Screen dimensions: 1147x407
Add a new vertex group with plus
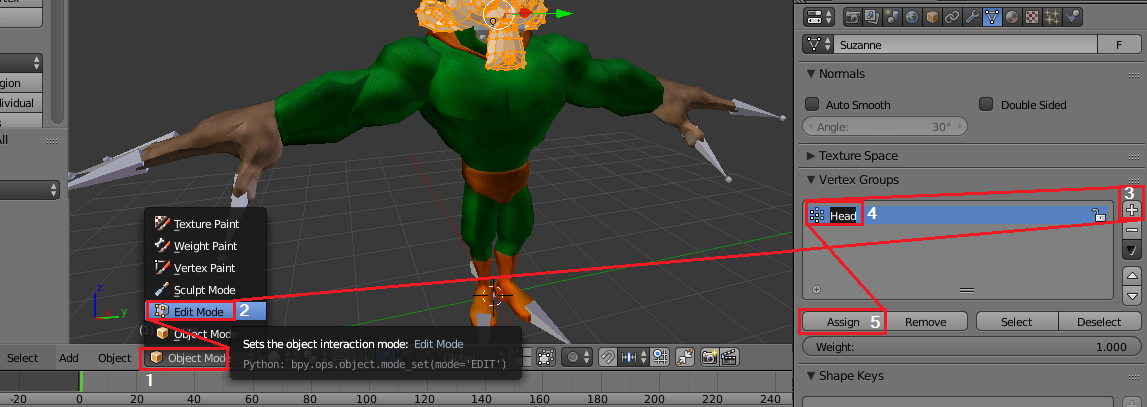[1132, 210]
